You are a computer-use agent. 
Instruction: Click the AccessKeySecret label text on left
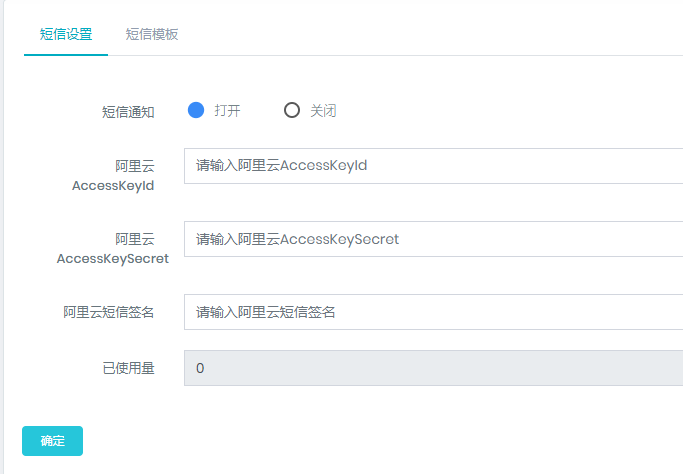tap(113, 258)
